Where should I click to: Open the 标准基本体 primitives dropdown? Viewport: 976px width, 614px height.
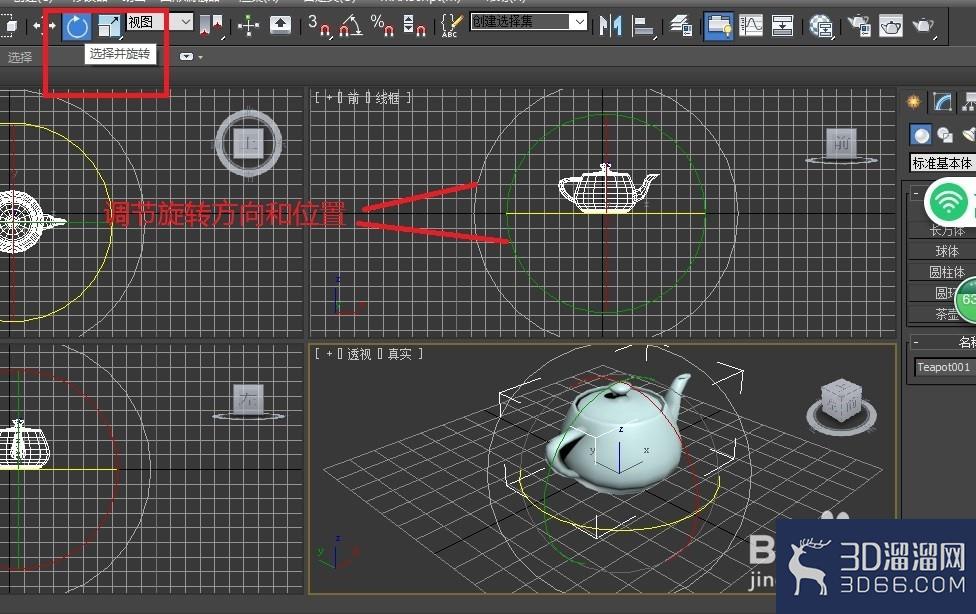pos(942,163)
